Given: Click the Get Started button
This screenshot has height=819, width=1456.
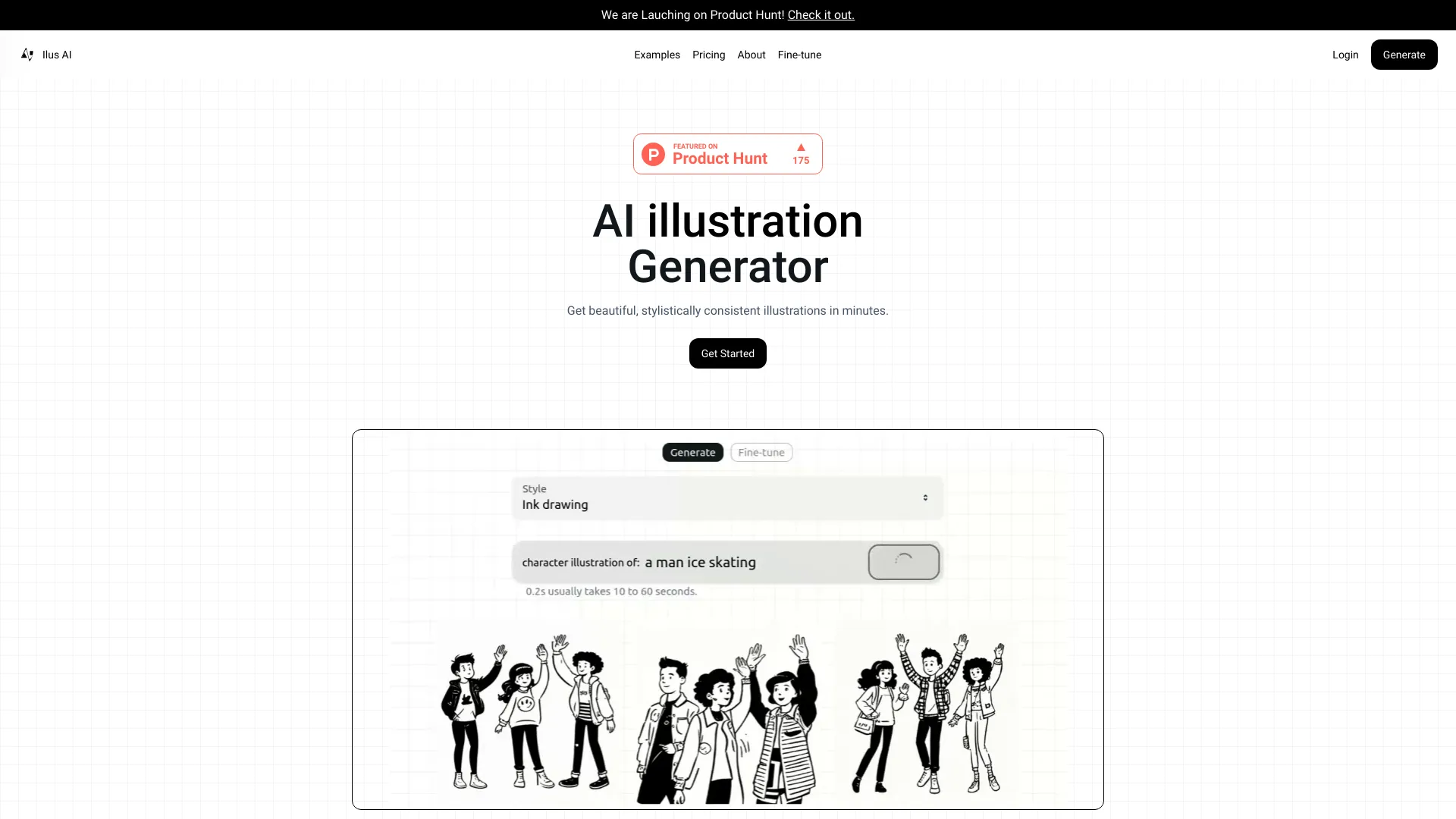Looking at the screenshot, I should pyautogui.click(x=727, y=353).
